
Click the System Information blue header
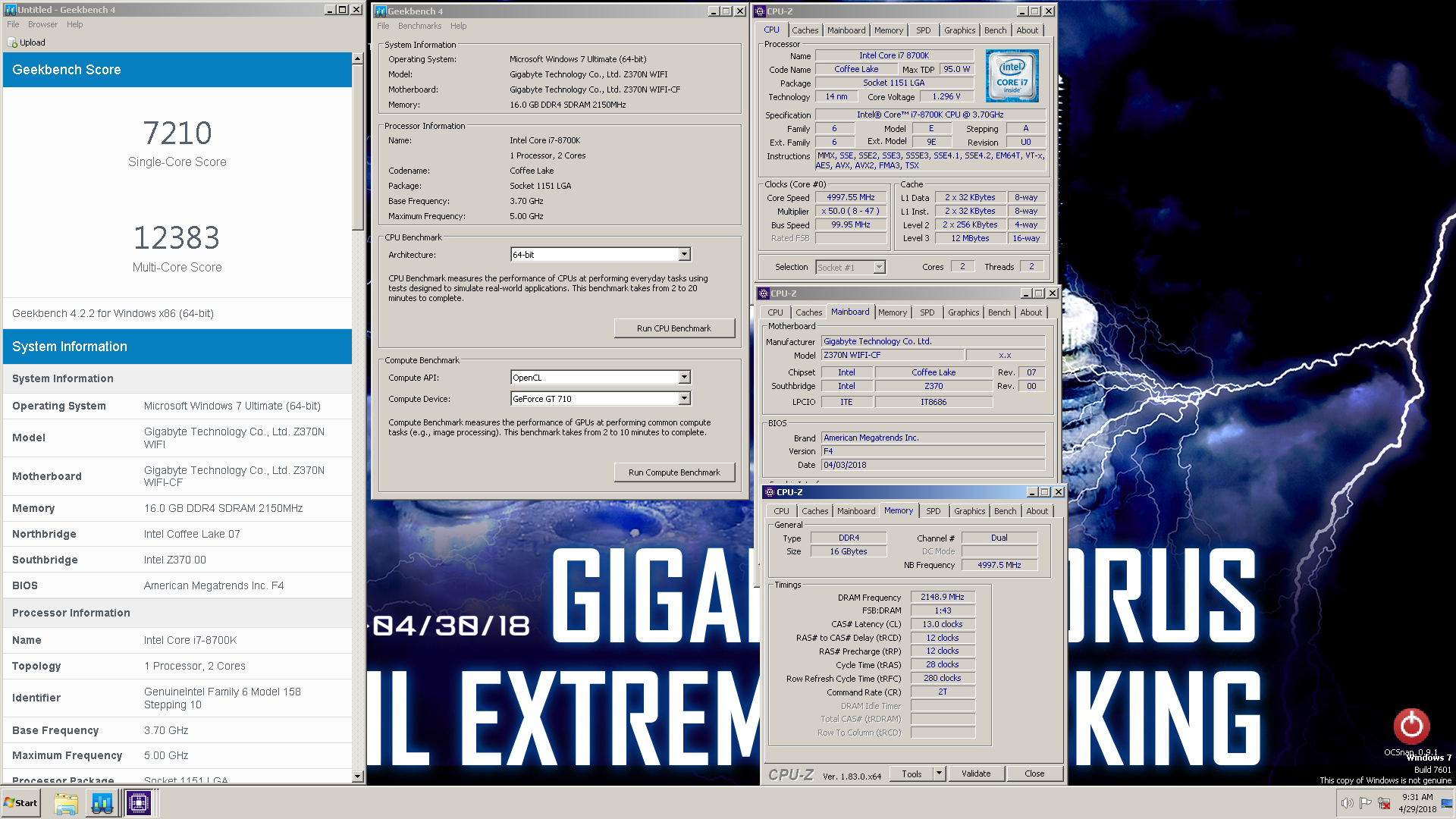[177, 347]
